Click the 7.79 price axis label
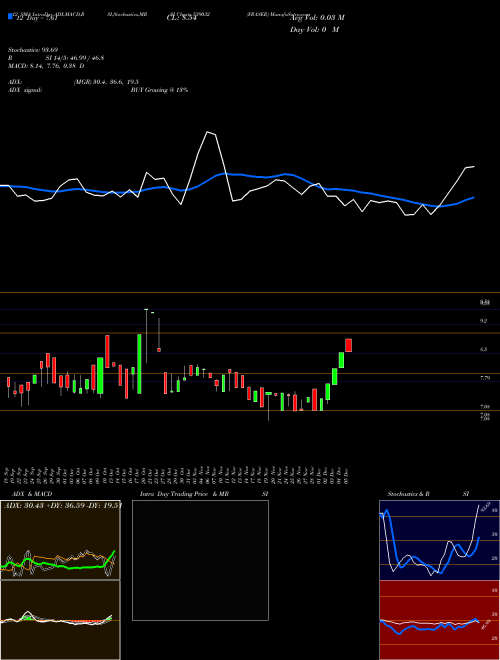The height and width of the screenshot is (660, 500). tap(485, 378)
